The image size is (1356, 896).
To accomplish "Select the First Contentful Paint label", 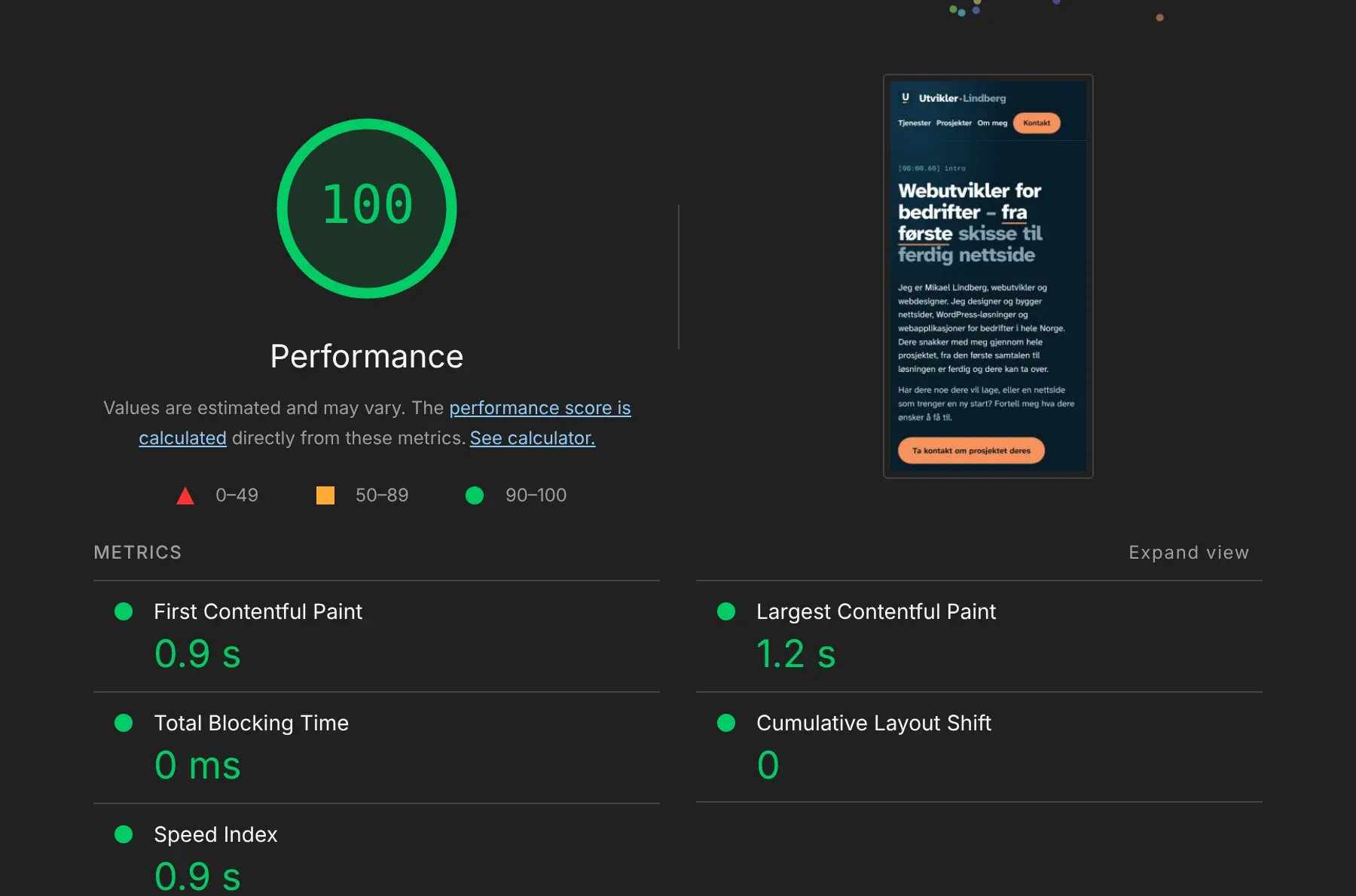I will point(258,611).
